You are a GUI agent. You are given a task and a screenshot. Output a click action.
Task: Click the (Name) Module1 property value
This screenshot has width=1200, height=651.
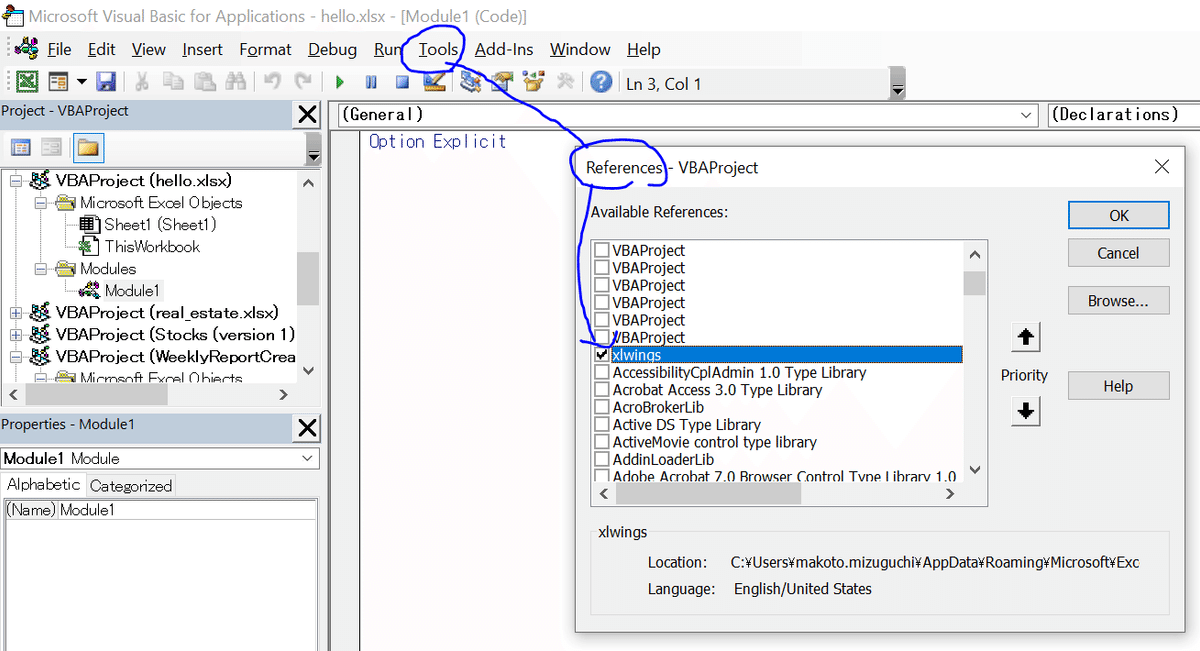point(187,510)
